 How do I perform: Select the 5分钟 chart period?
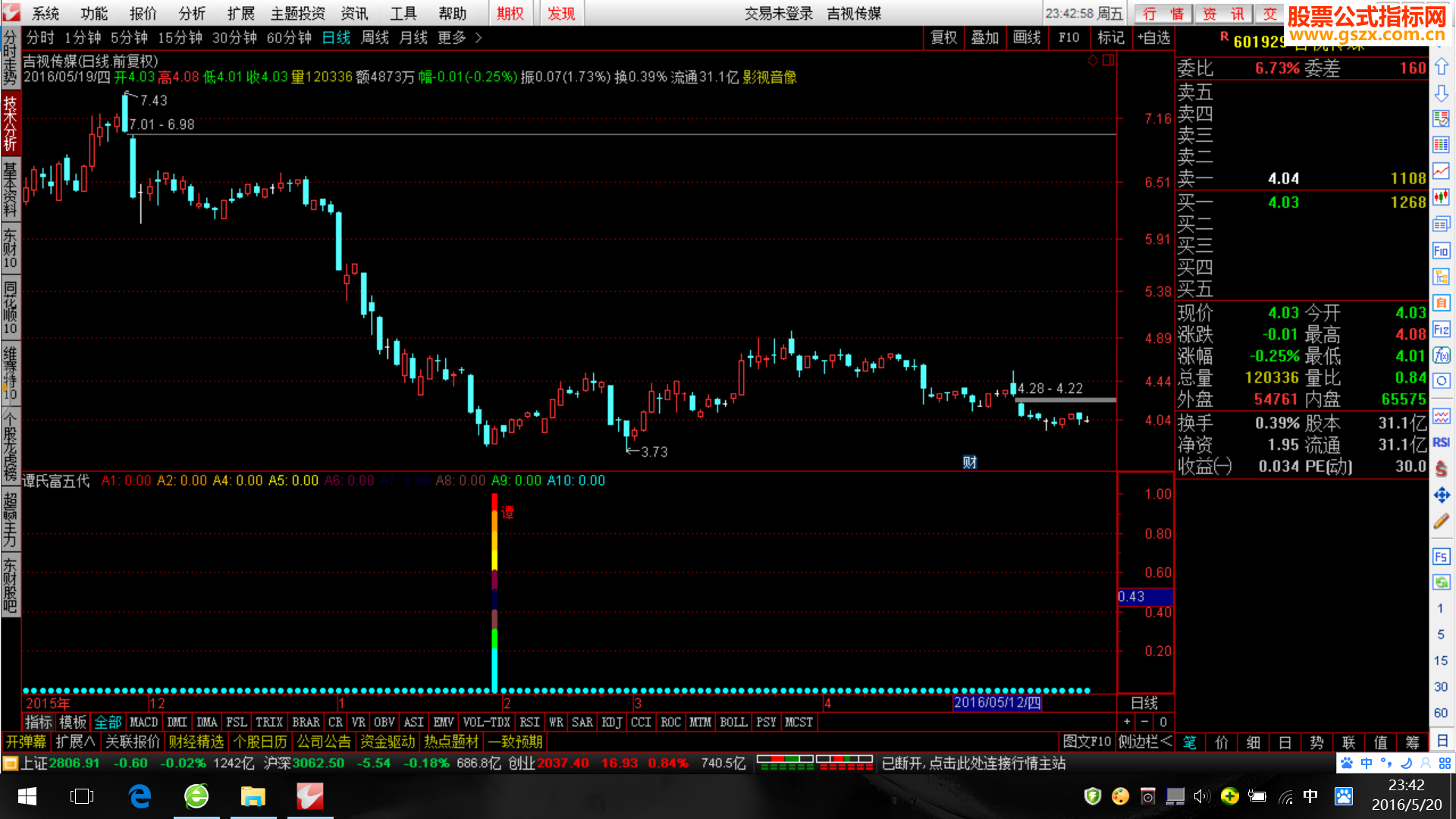click(x=129, y=38)
